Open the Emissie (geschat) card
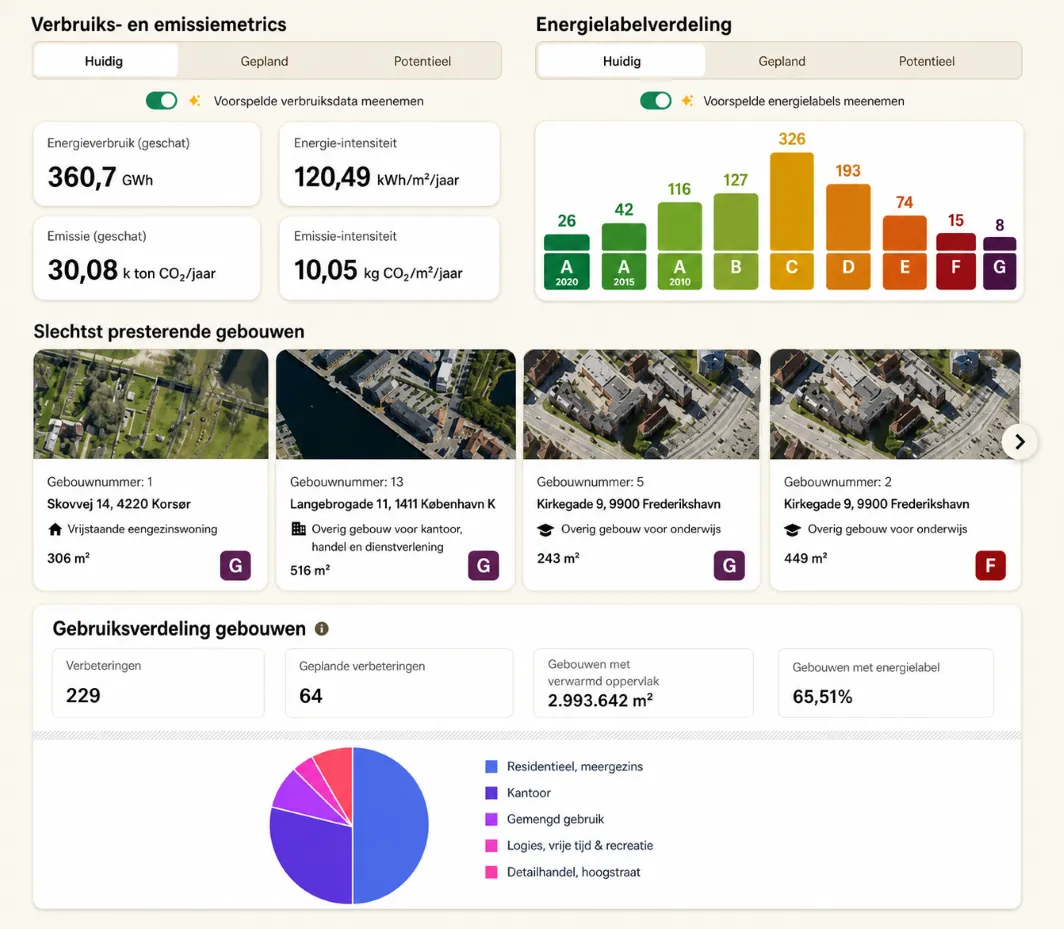The image size is (1064, 929). tap(147, 258)
